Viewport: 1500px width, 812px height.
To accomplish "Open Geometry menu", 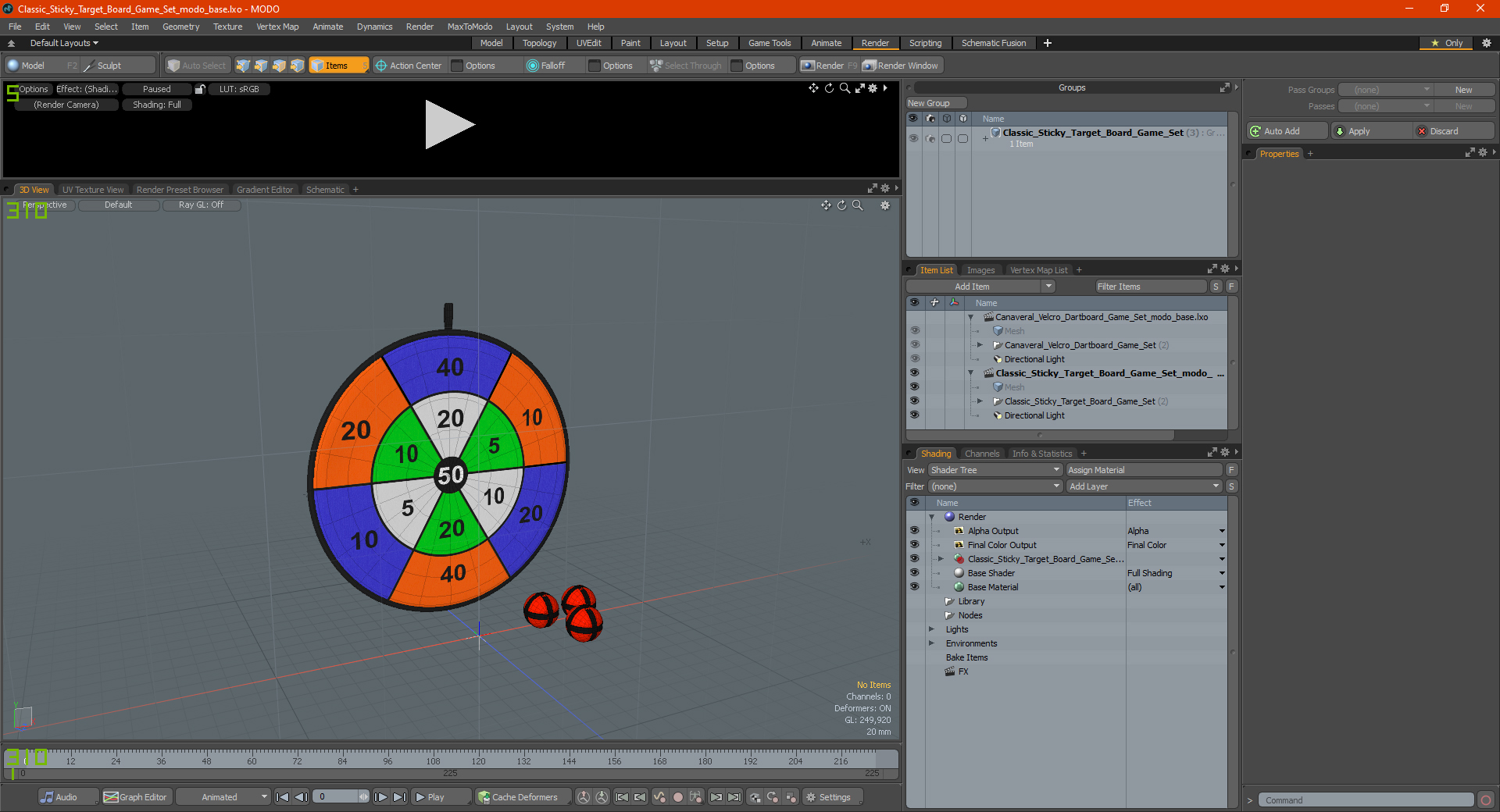I will pyautogui.click(x=180, y=27).
